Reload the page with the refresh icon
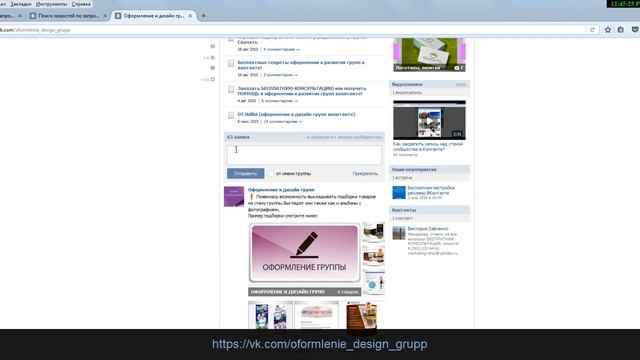This screenshot has height=360, width=640. point(592,30)
